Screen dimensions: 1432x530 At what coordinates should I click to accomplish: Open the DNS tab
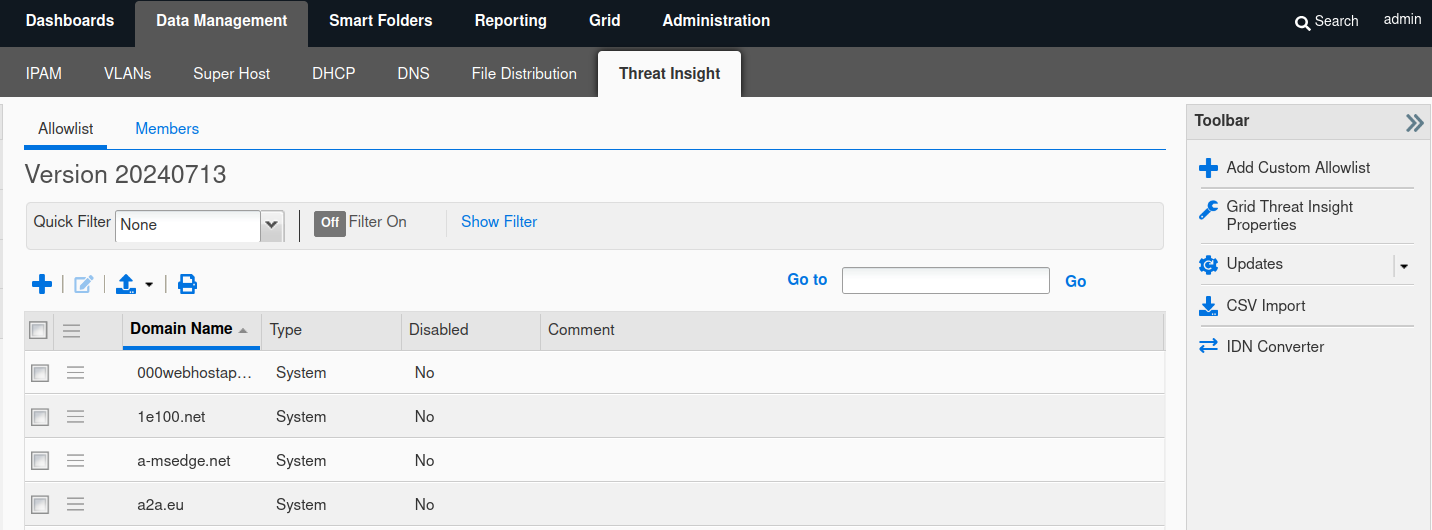[413, 74]
